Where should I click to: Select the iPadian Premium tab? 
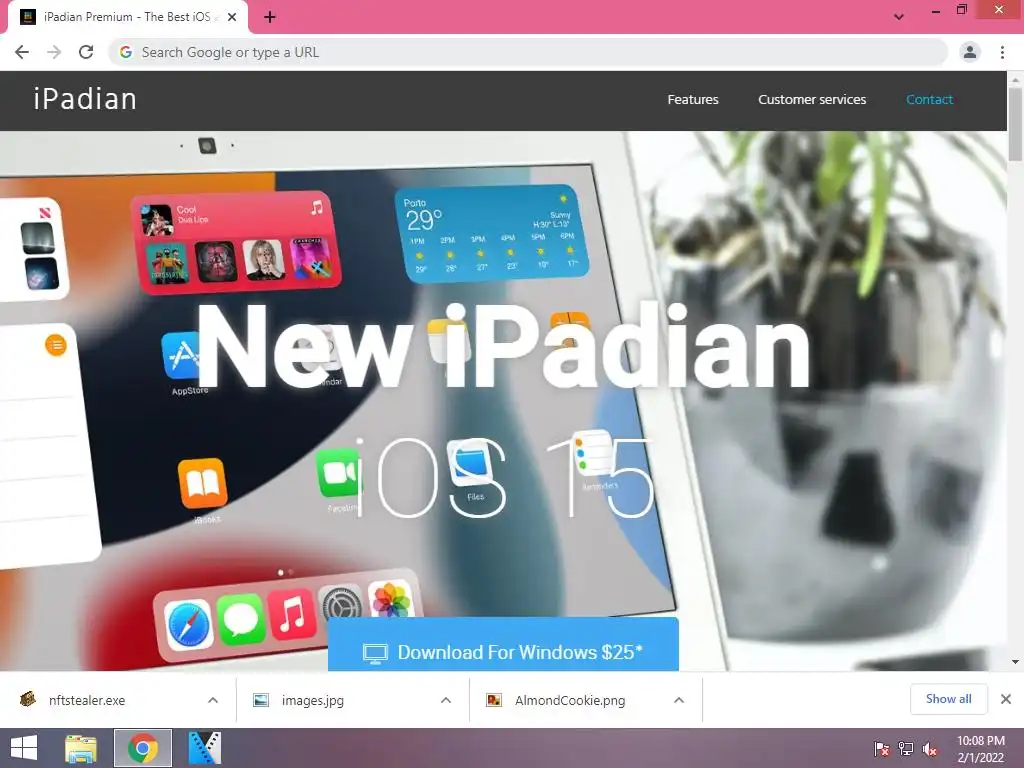tap(127, 17)
